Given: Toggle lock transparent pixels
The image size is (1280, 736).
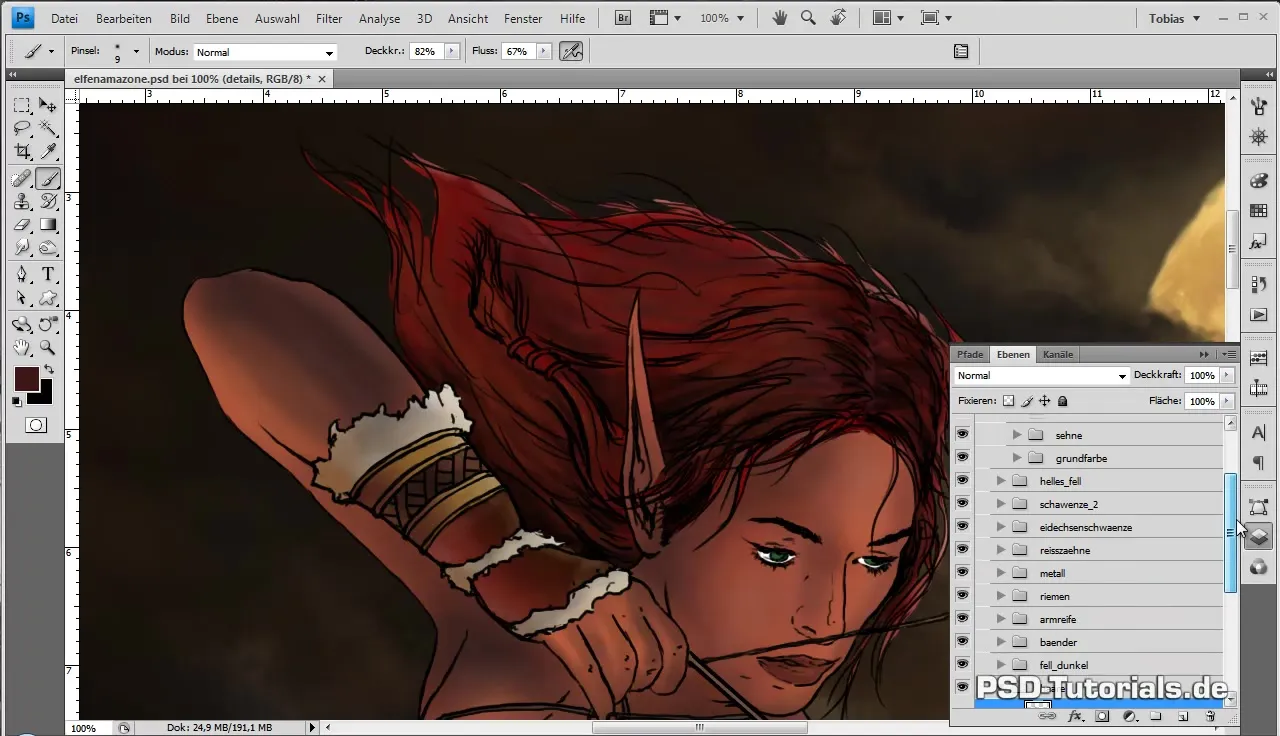Looking at the screenshot, I should pos(1008,401).
